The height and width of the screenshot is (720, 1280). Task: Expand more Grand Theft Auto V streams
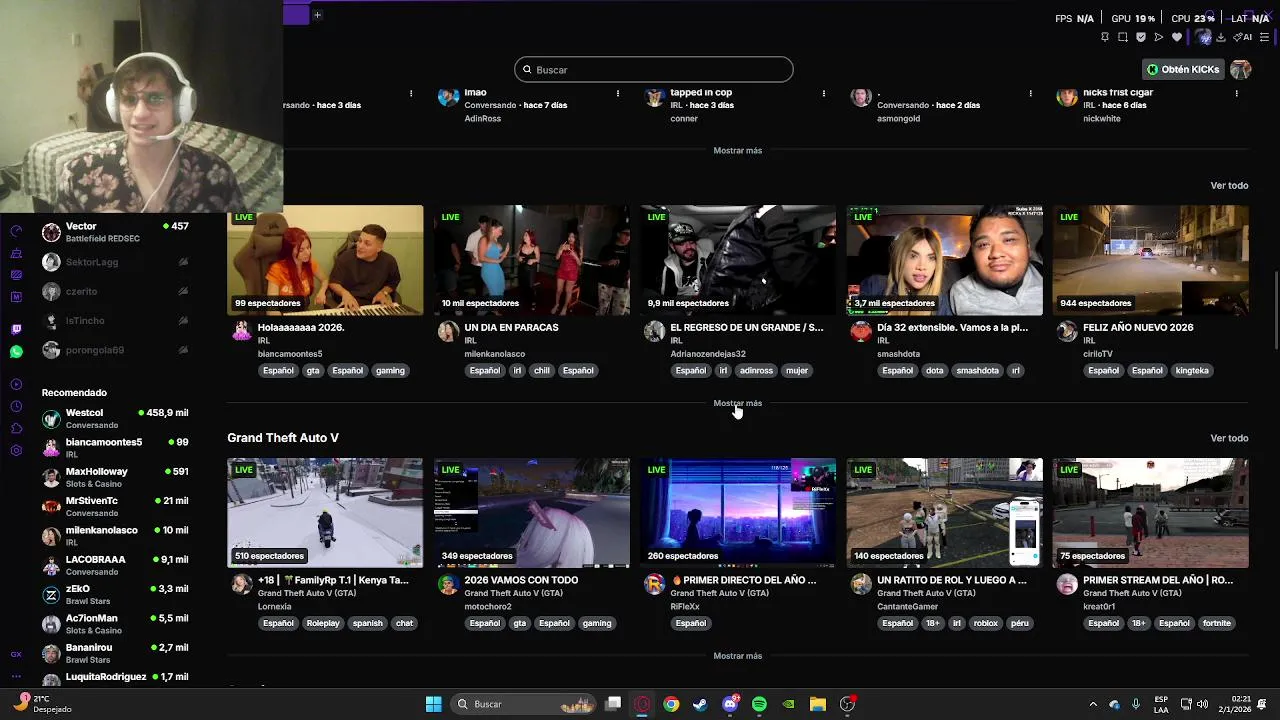tap(737, 656)
